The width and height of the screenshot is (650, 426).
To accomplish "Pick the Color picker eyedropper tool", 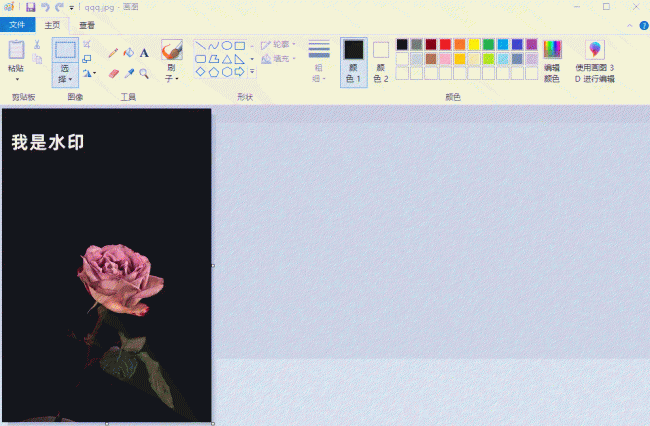I will click(x=129, y=73).
